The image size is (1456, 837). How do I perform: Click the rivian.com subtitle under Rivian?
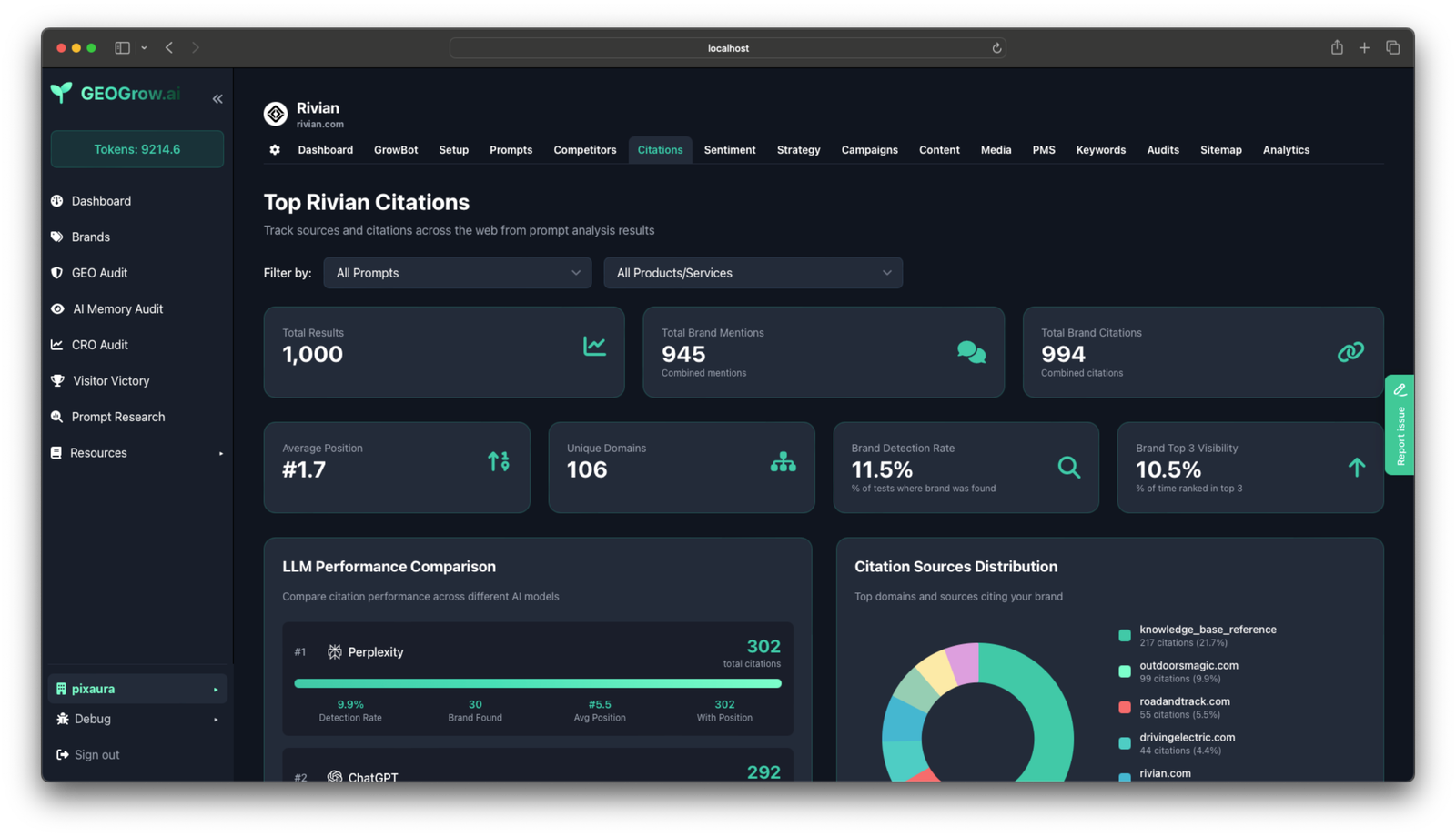pos(319,125)
